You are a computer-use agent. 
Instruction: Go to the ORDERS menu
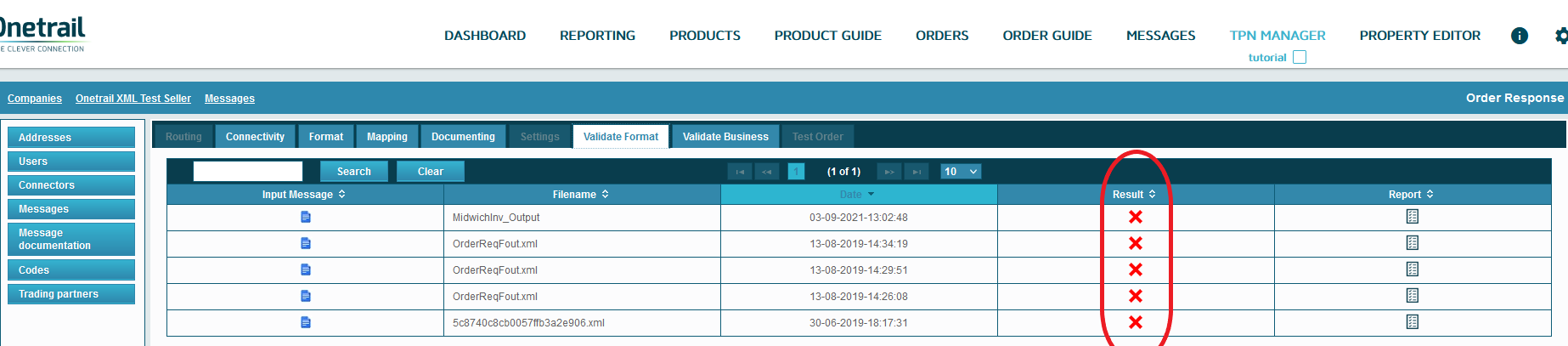coord(941,36)
